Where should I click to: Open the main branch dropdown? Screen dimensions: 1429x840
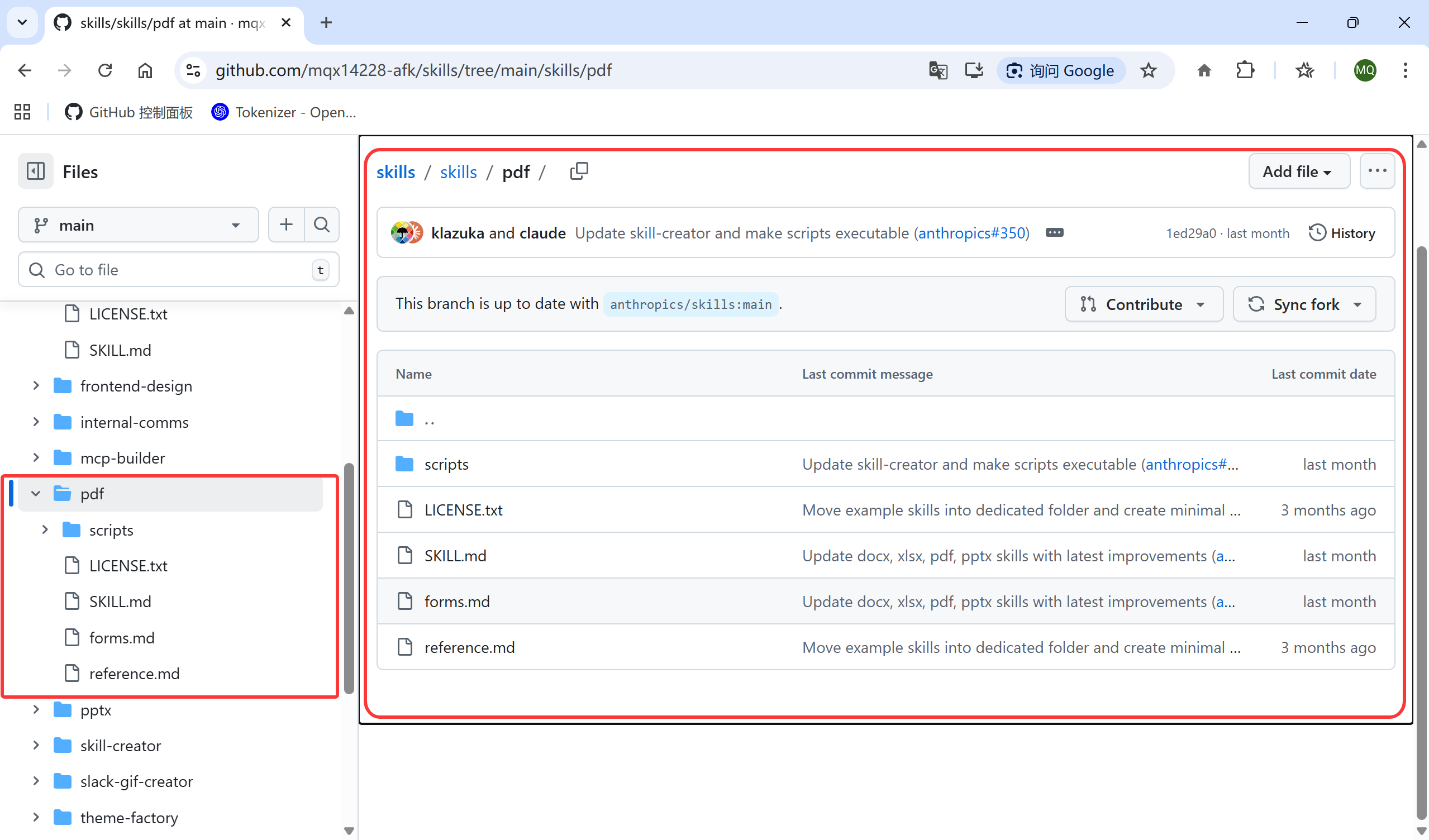pos(138,225)
